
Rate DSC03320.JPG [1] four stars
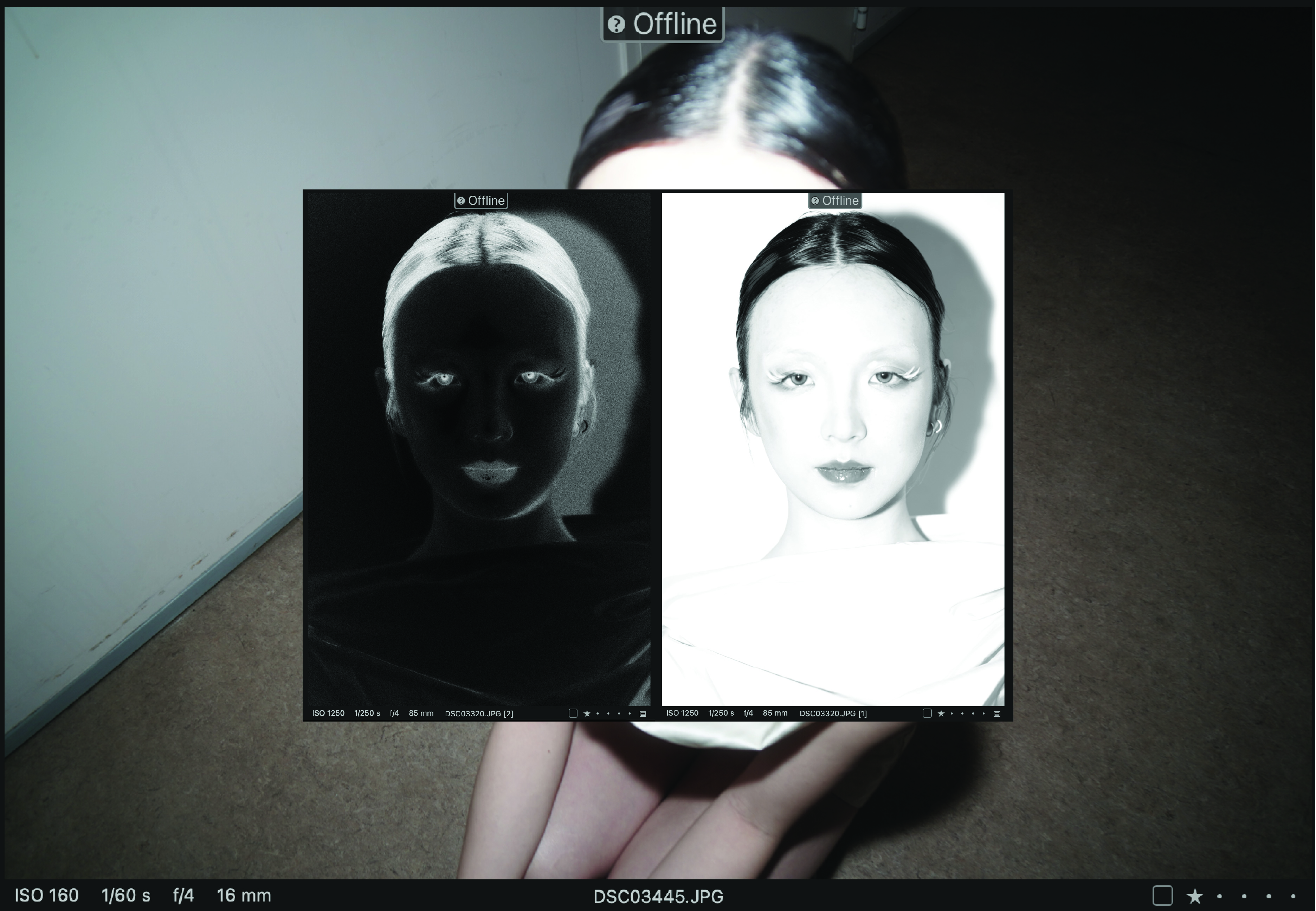(x=973, y=713)
